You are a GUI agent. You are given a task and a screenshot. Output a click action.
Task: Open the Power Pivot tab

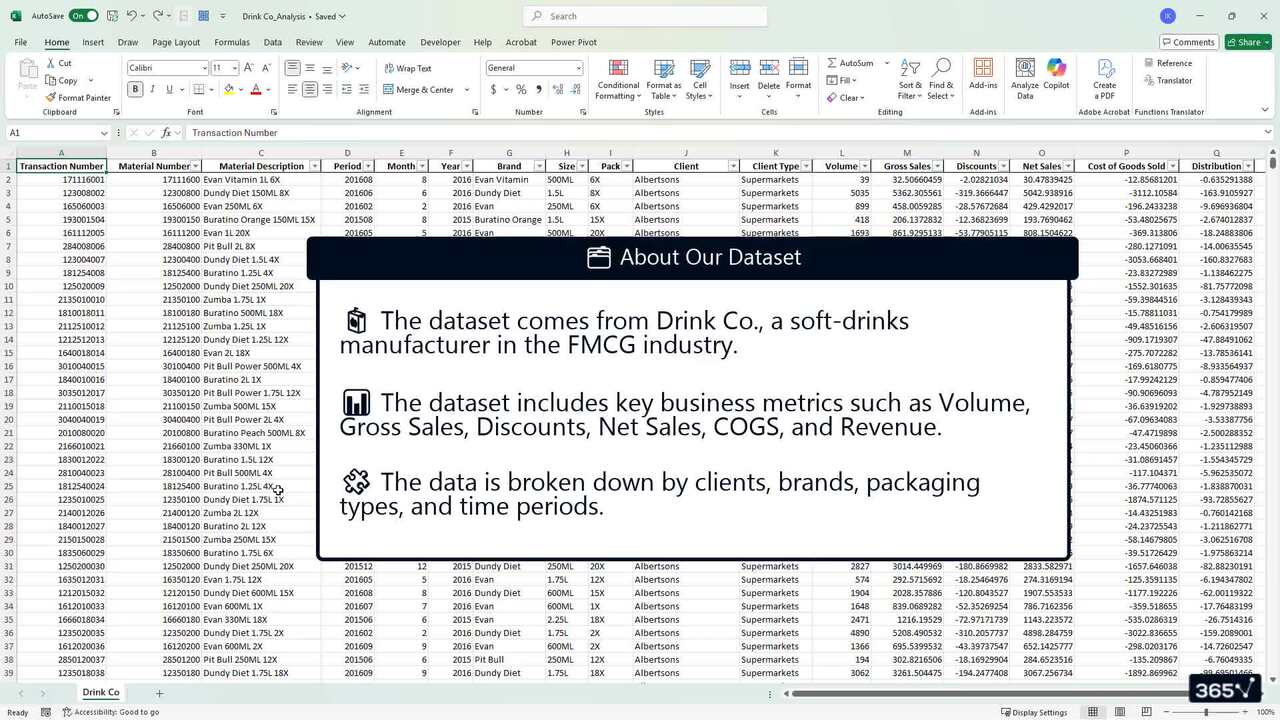tap(573, 43)
